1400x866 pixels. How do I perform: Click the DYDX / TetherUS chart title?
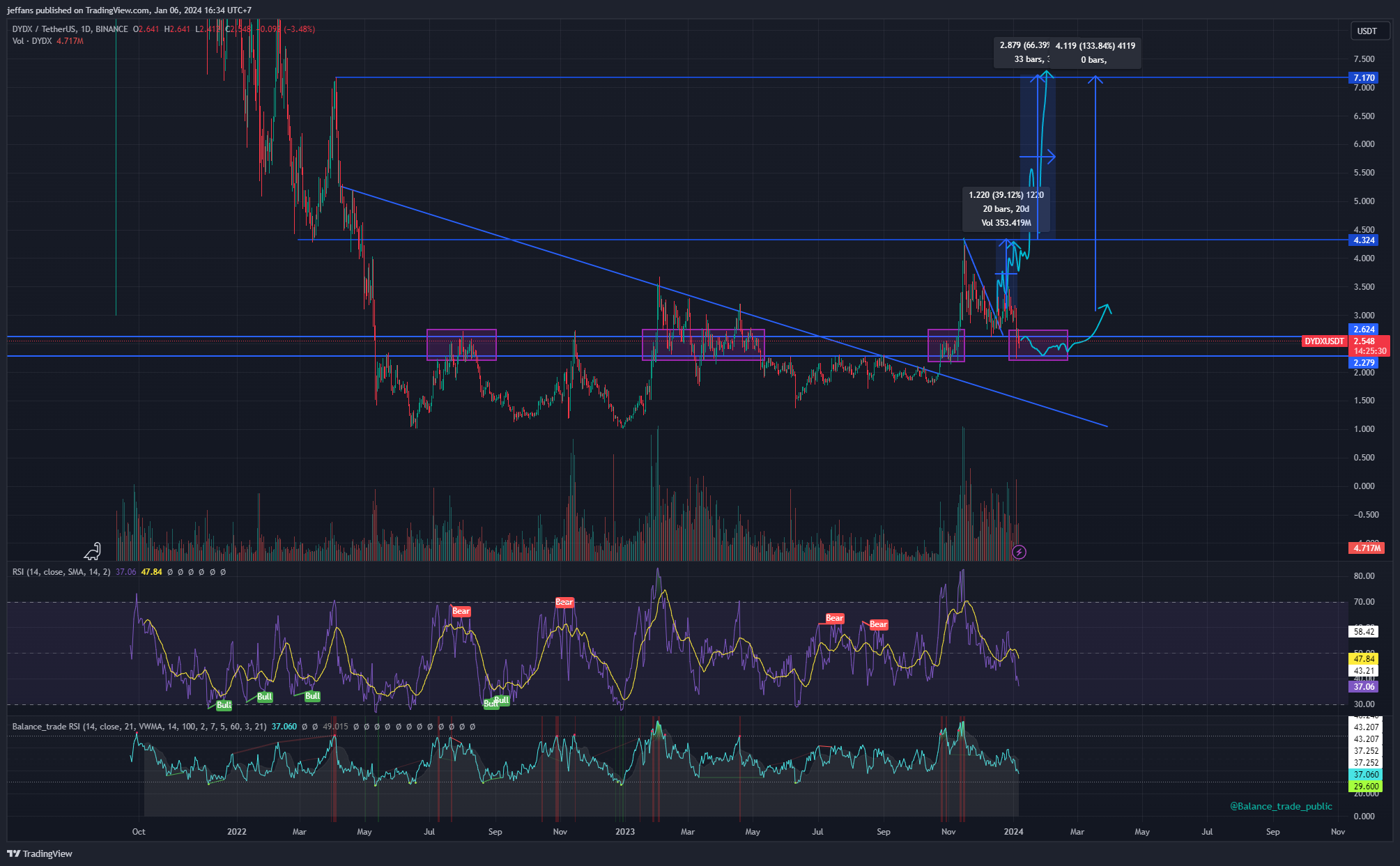click(70, 29)
